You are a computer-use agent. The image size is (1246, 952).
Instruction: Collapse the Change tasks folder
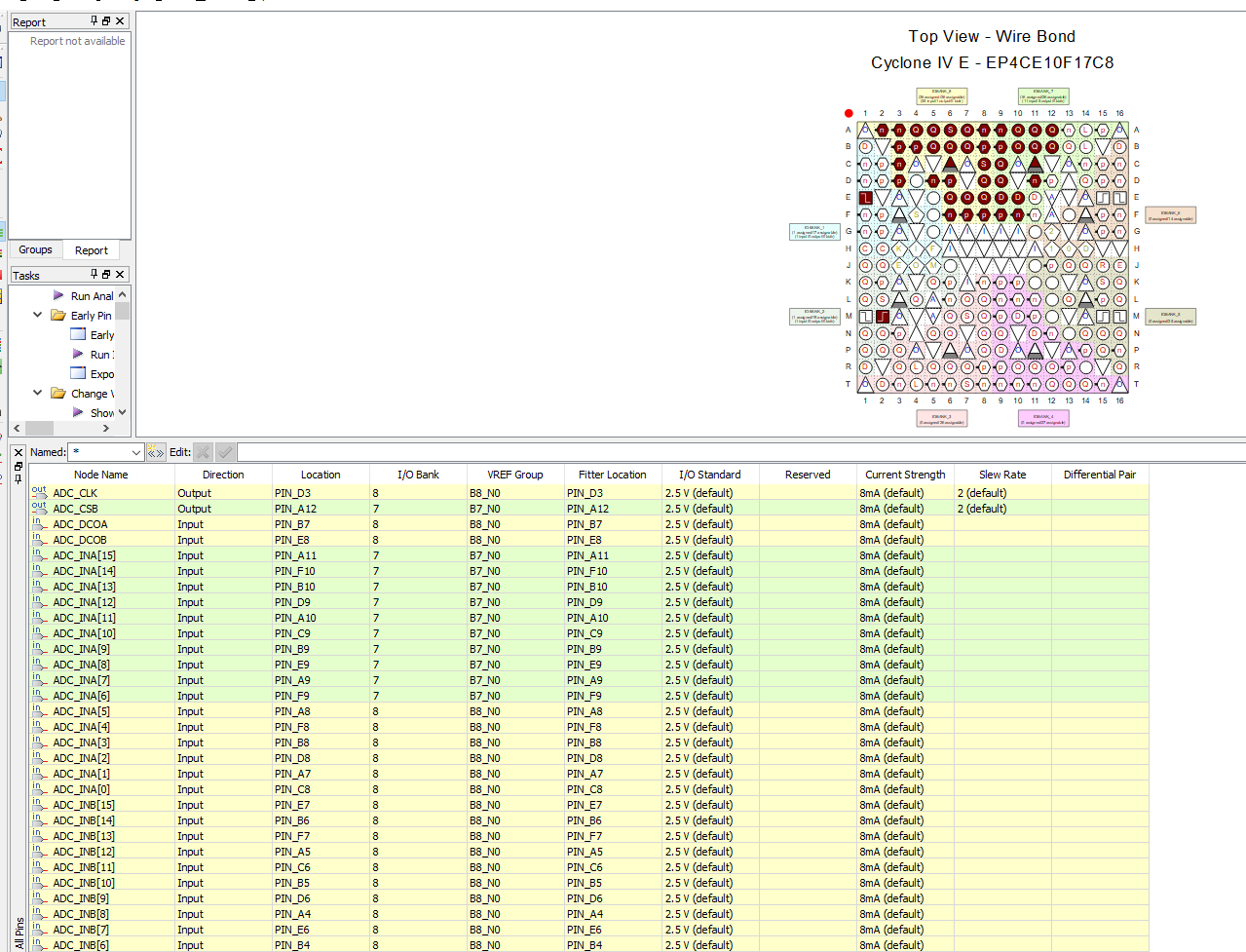(x=38, y=393)
